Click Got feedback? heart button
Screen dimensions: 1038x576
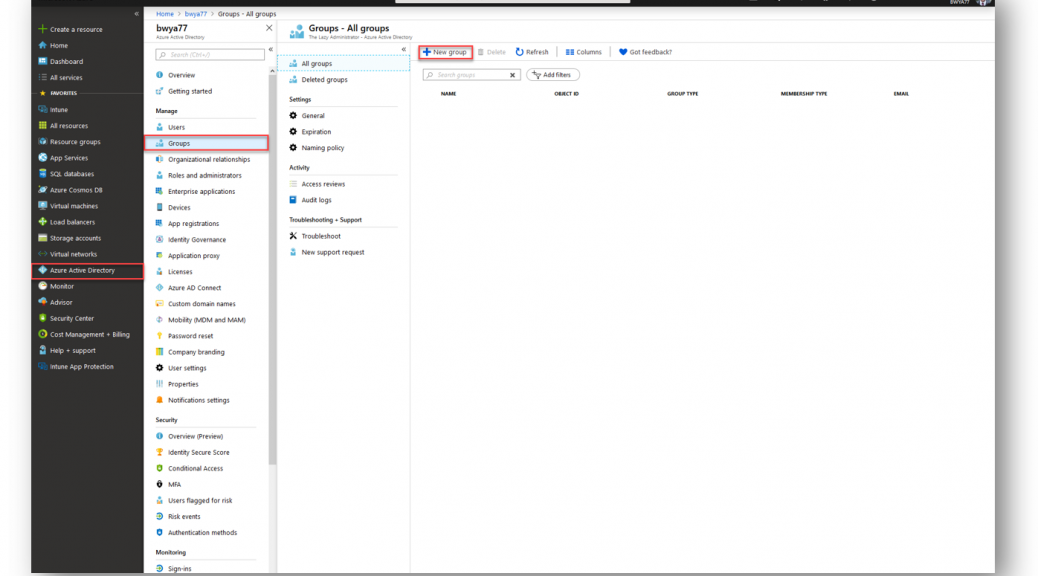[645, 52]
